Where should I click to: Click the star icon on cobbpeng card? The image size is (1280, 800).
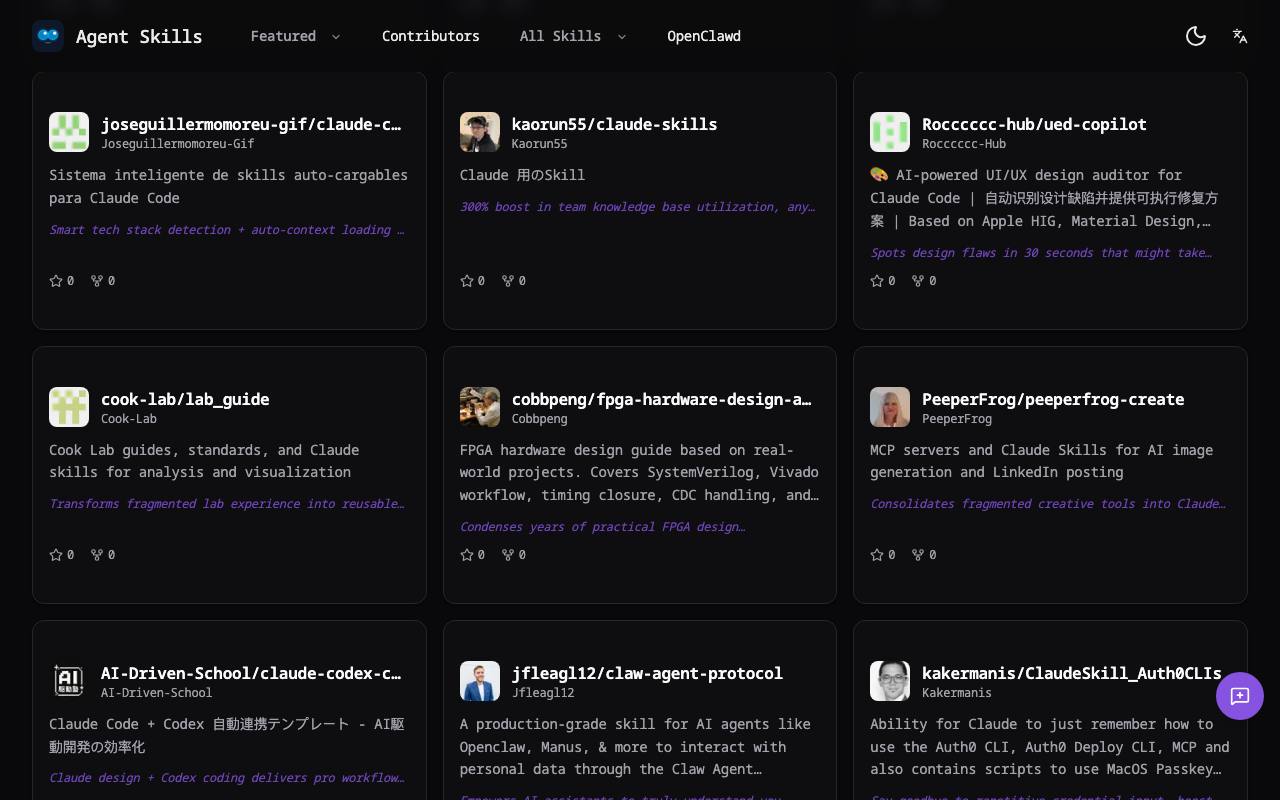pos(467,555)
